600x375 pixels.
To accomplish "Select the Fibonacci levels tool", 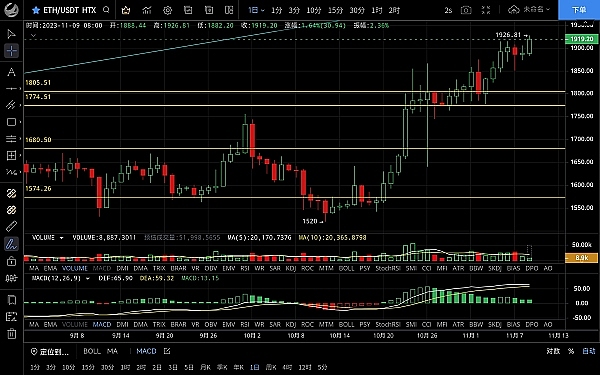I will 11,138.
